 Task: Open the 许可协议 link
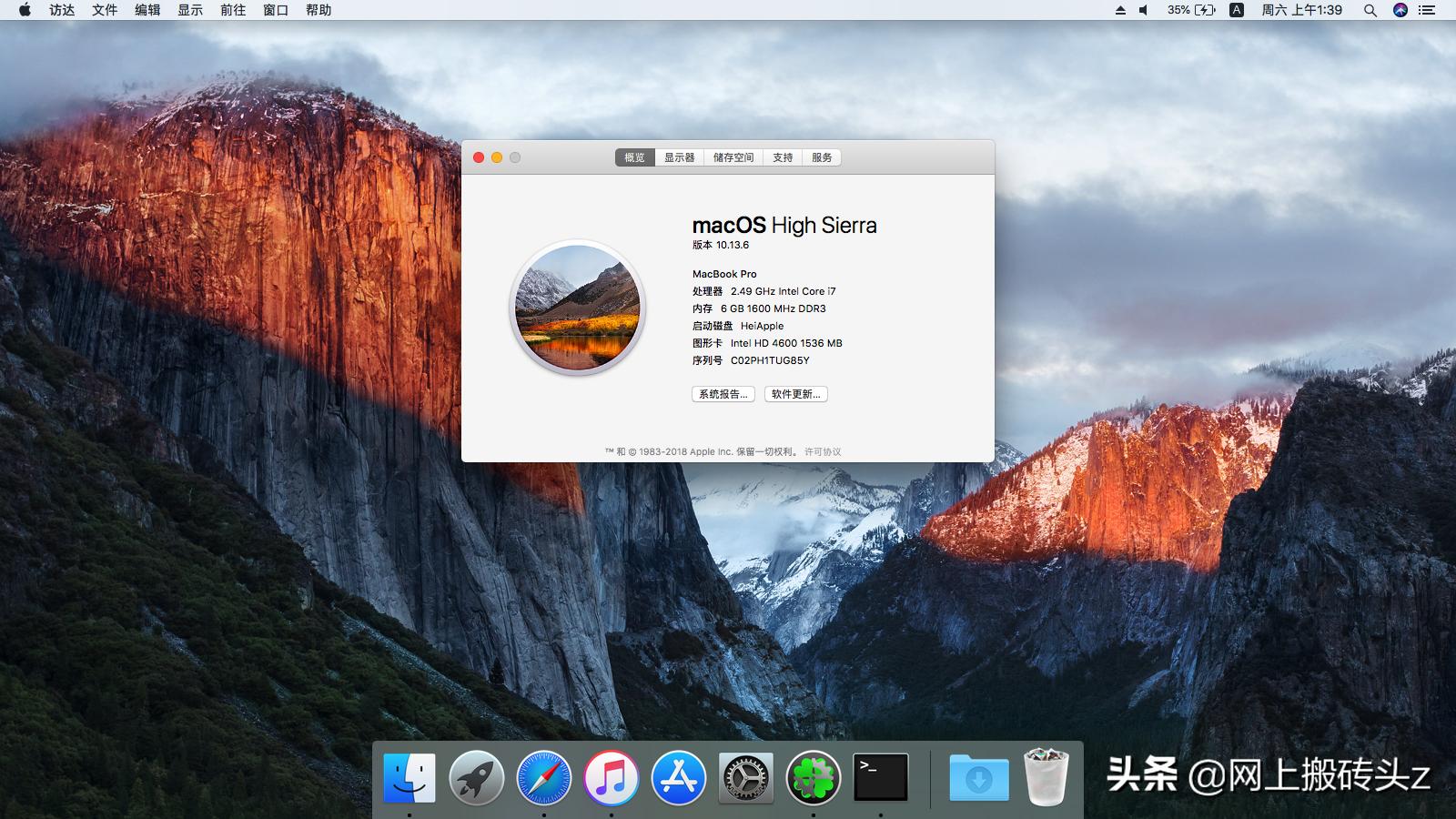coord(823,451)
